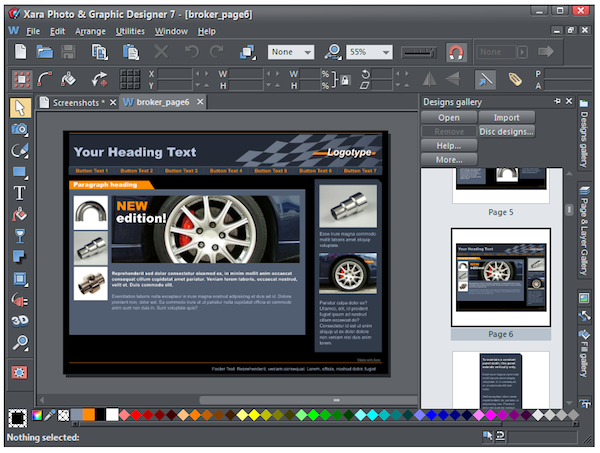Select the Selector arrow tool

point(20,108)
